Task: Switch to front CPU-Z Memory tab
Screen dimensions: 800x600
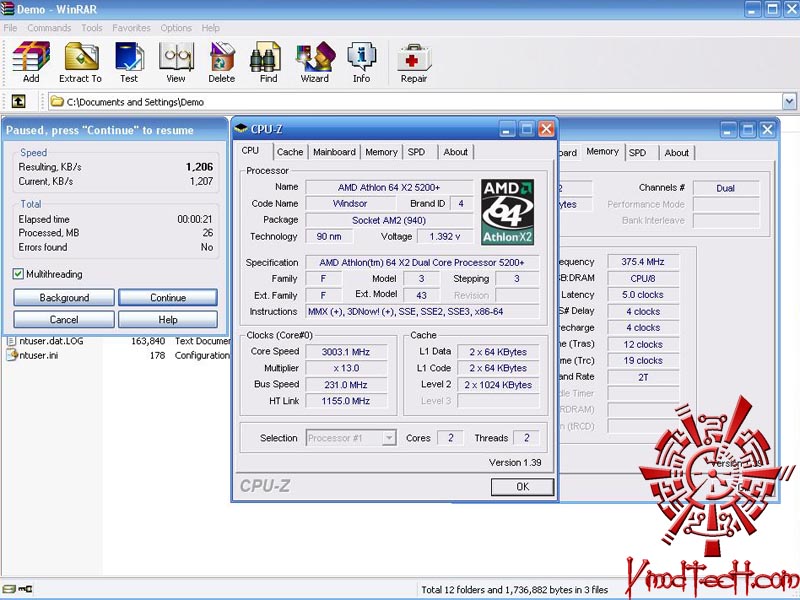Action: (x=381, y=152)
